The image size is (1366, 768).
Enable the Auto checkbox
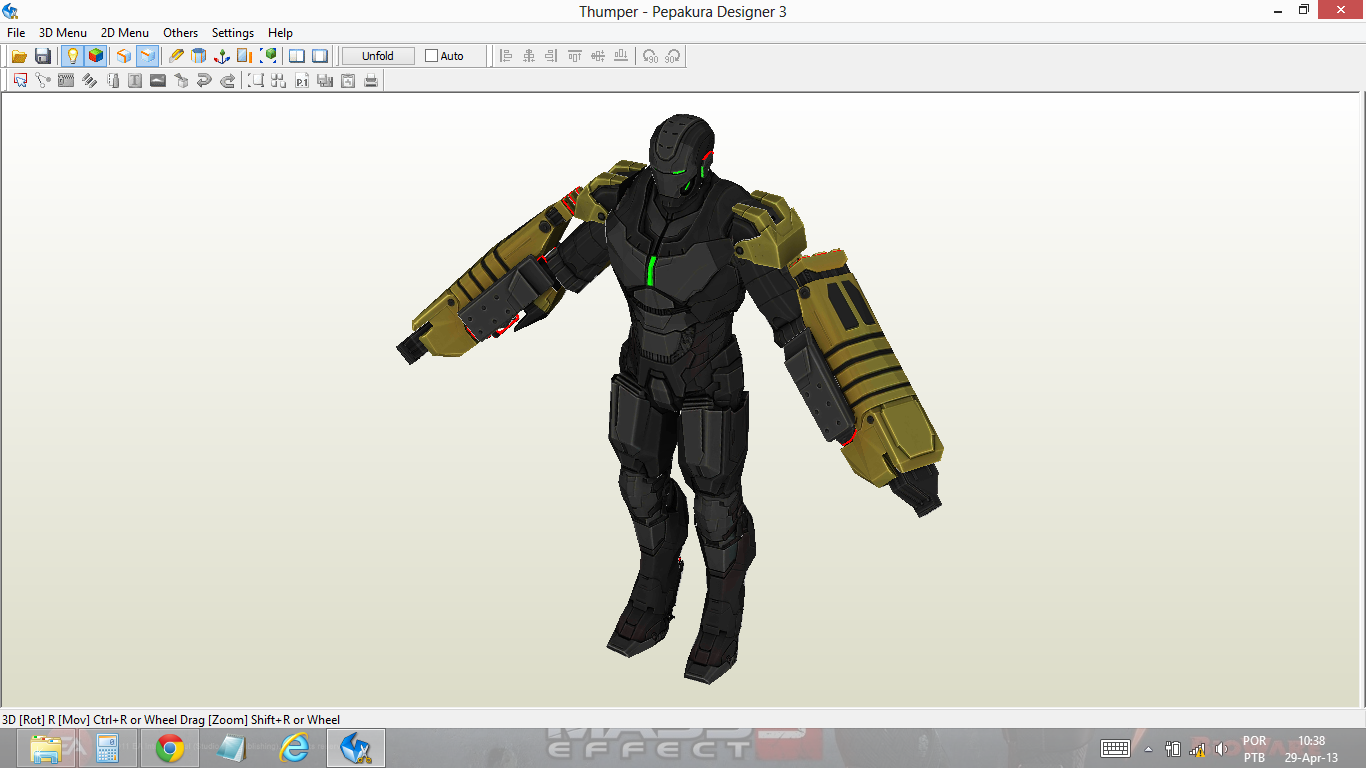tap(432, 56)
